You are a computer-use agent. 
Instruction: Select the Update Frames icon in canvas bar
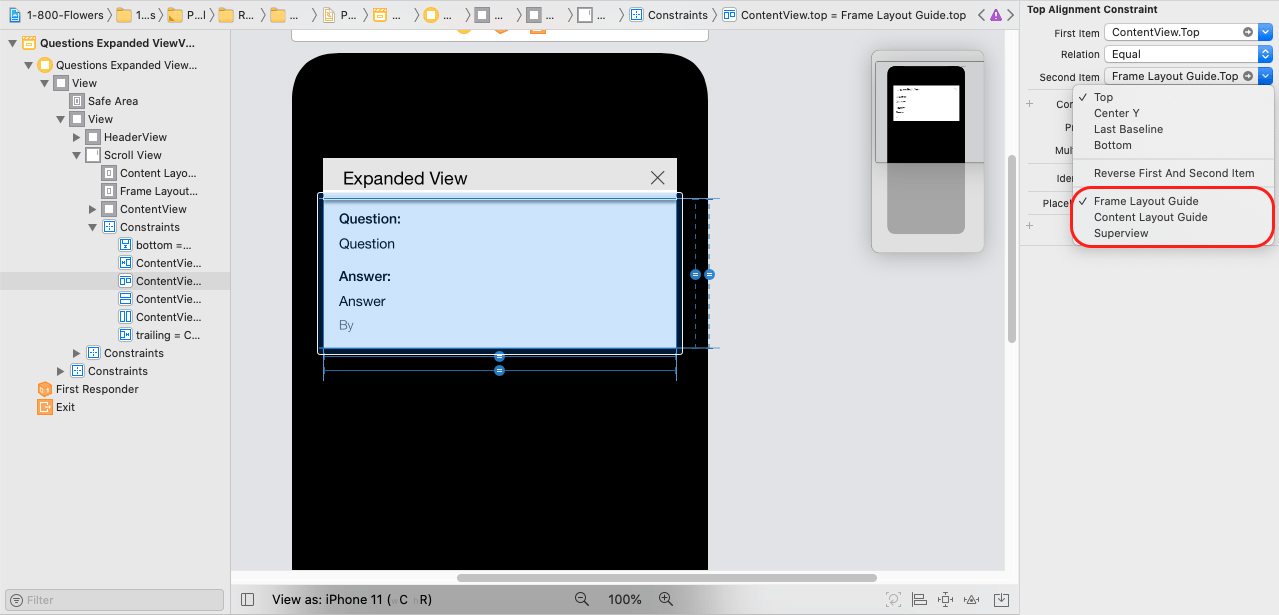click(x=893, y=599)
